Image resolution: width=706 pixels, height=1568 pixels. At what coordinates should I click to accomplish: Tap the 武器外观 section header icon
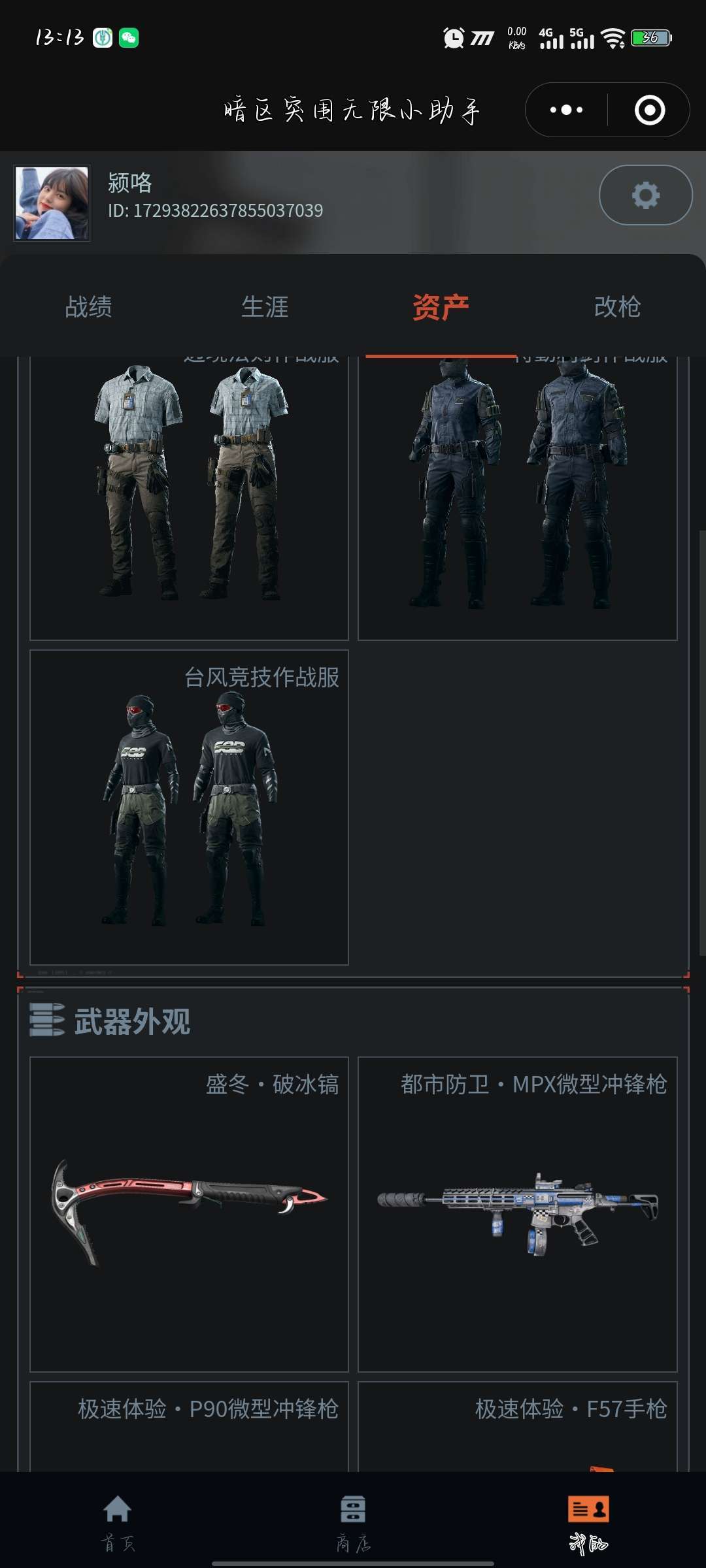click(47, 1020)
